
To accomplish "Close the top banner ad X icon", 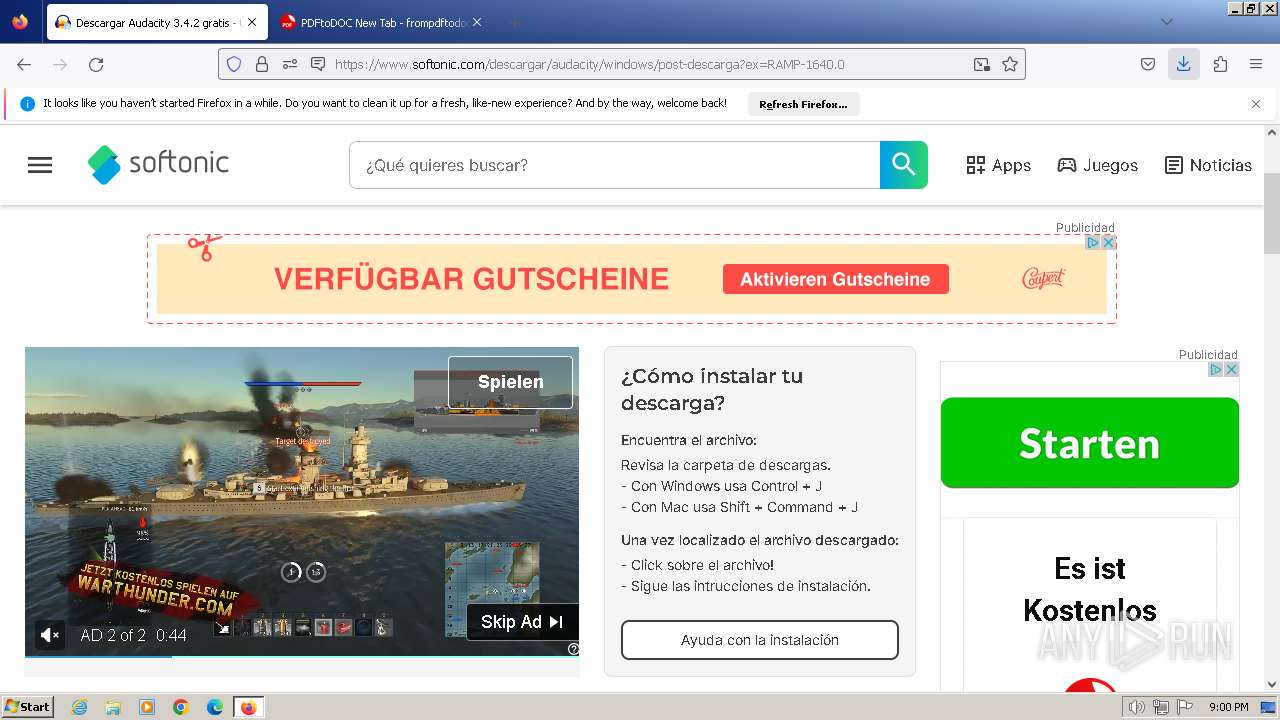I will click(x=1108, y=242).
